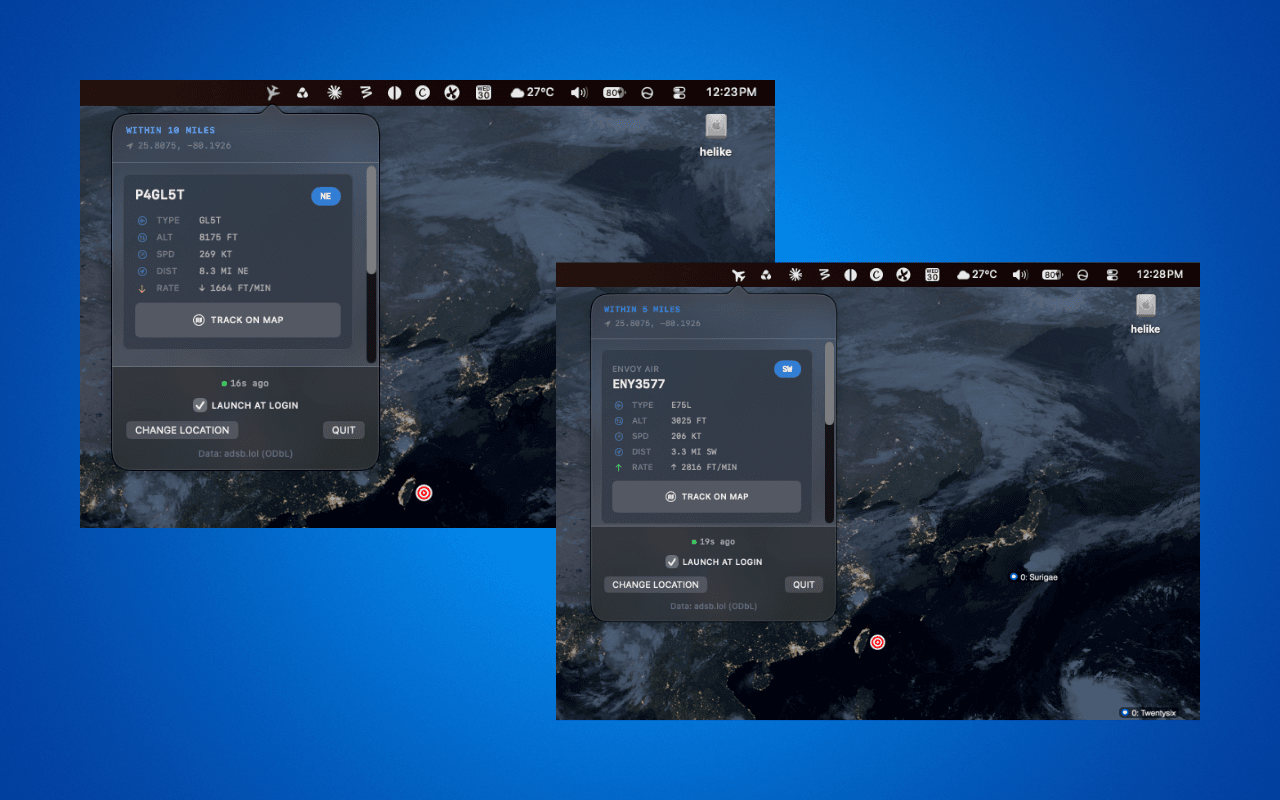
Task: Click the volume speaker icon in the 12:23 PM menu bar
Action: tap(579, 92)
